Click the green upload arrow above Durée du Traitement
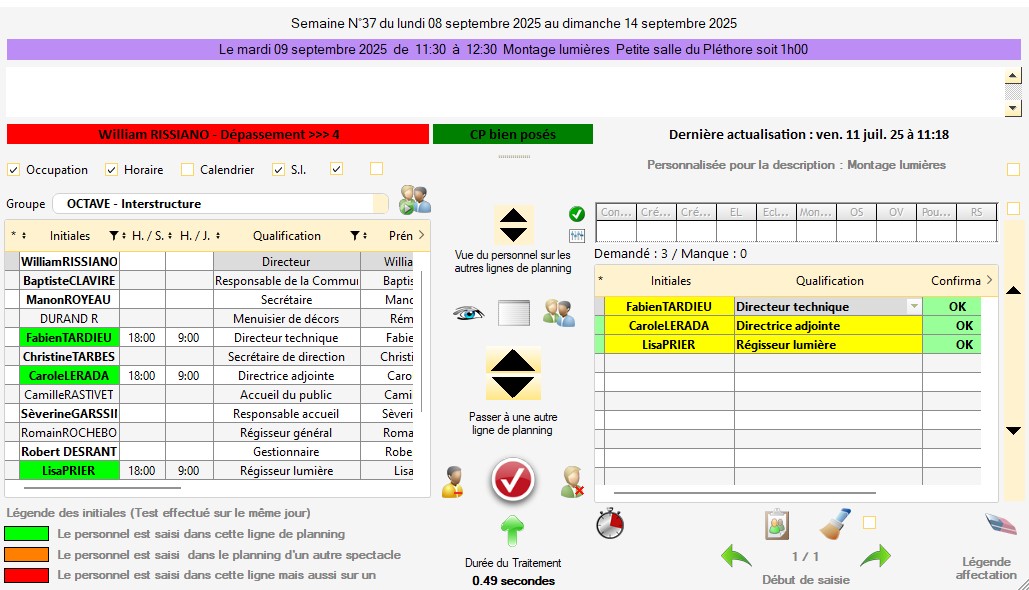Viewport: 1029px width, 590px height. click(x=512, y=530)
